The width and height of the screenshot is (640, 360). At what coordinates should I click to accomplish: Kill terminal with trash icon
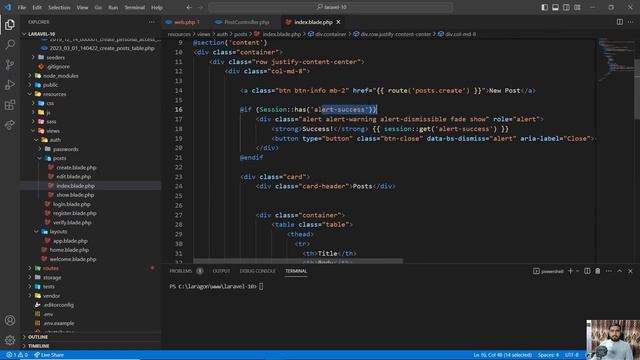(598, 271)
